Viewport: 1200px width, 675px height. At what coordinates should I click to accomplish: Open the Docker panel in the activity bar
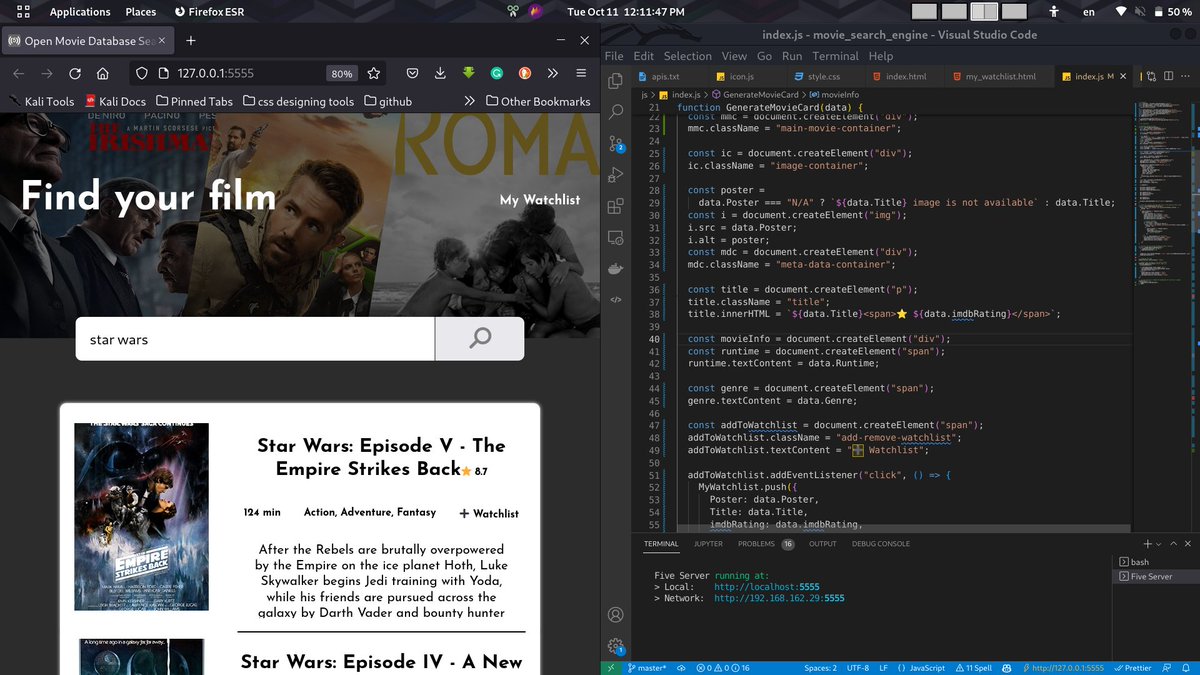(615, 268)
